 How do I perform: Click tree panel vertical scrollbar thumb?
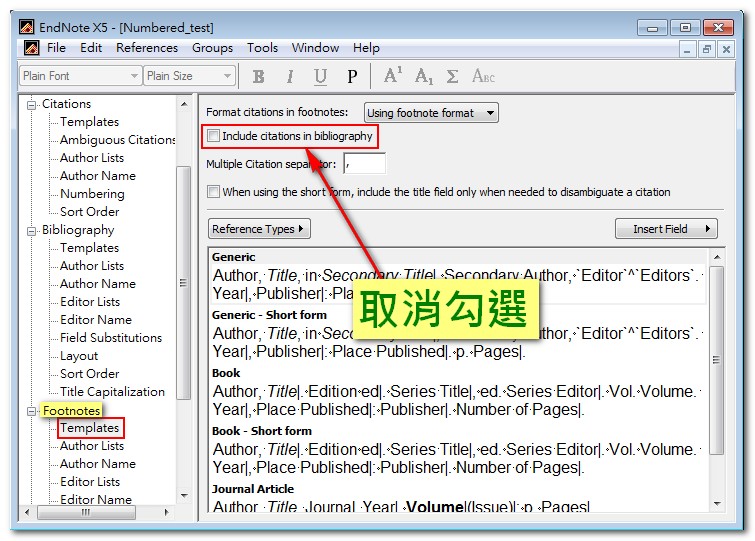pyautogui.click(x=183, y=283)
